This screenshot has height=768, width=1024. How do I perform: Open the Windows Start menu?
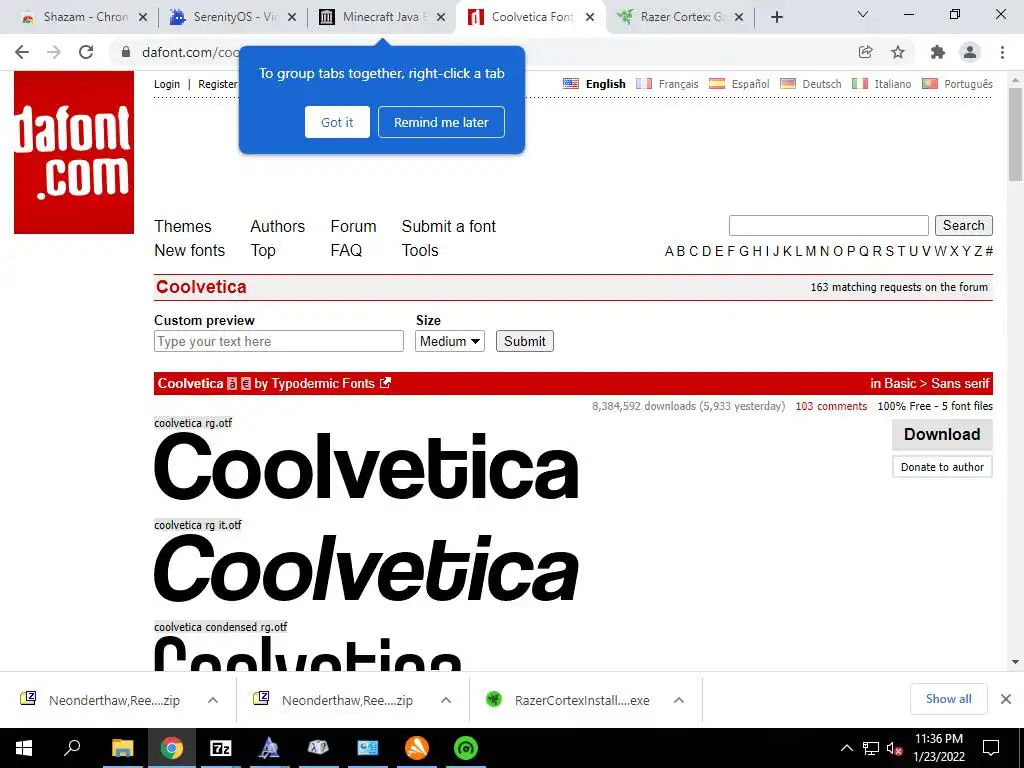[x=24, y=748]
